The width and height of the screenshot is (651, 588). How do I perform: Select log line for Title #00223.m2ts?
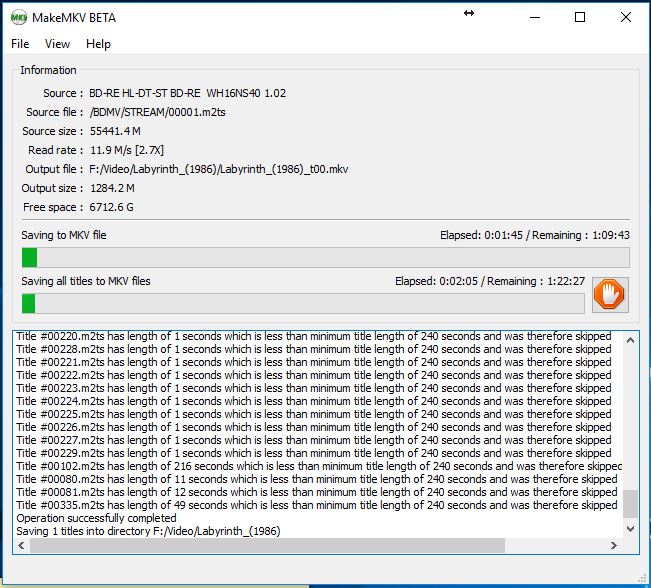coord(314,388)
